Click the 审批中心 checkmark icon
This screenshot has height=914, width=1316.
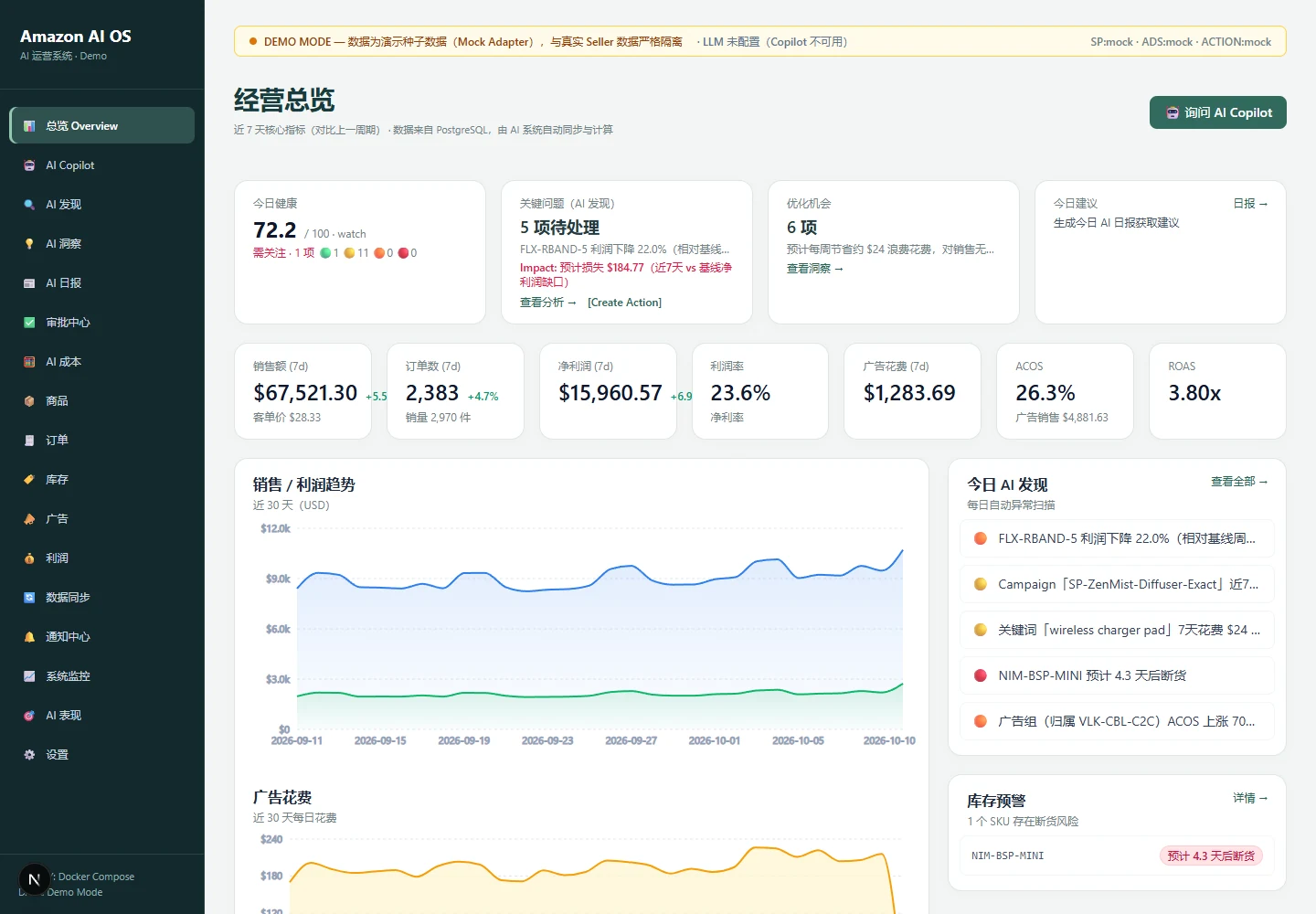point(29,323)
